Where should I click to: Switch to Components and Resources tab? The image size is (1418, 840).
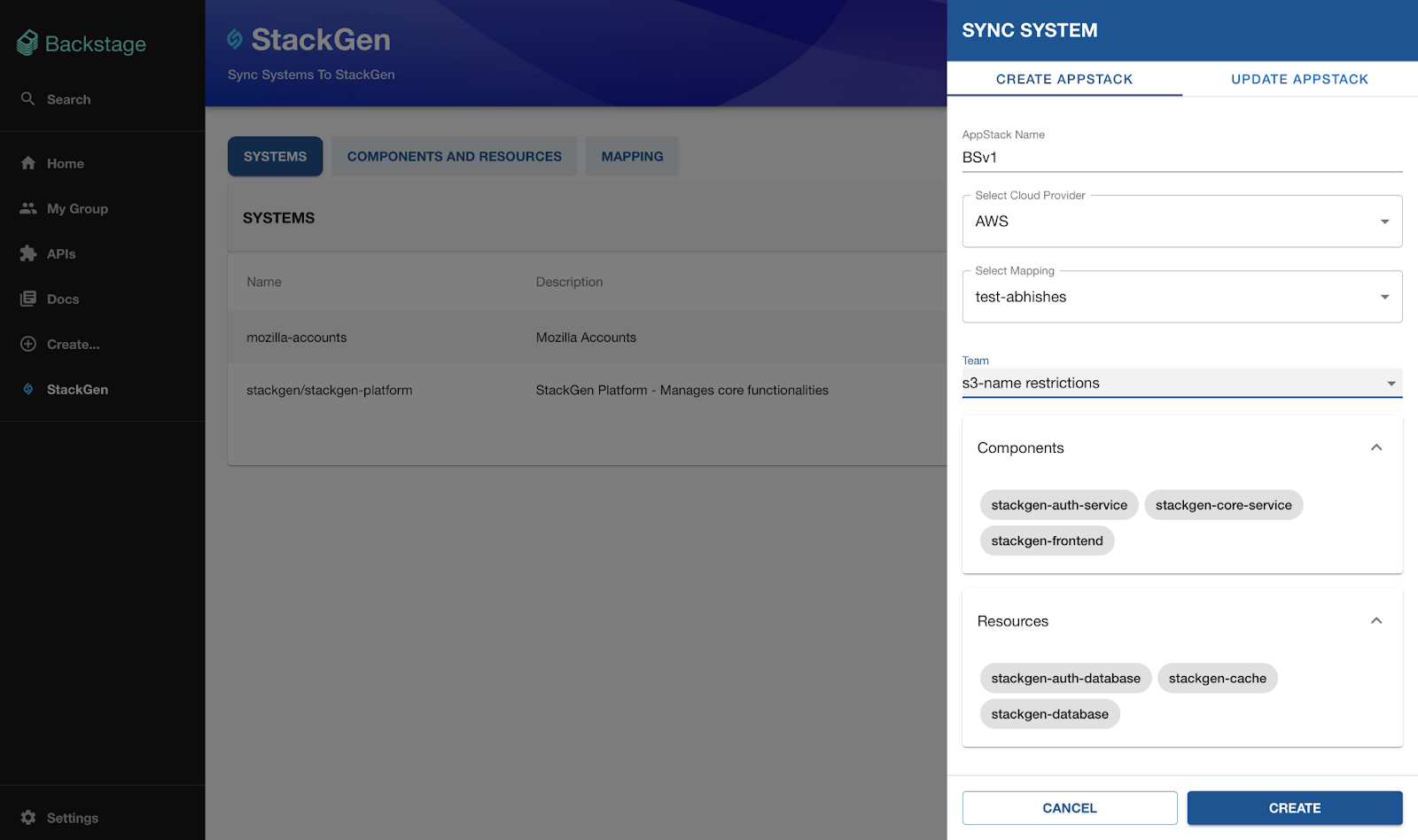pos(454,156)
